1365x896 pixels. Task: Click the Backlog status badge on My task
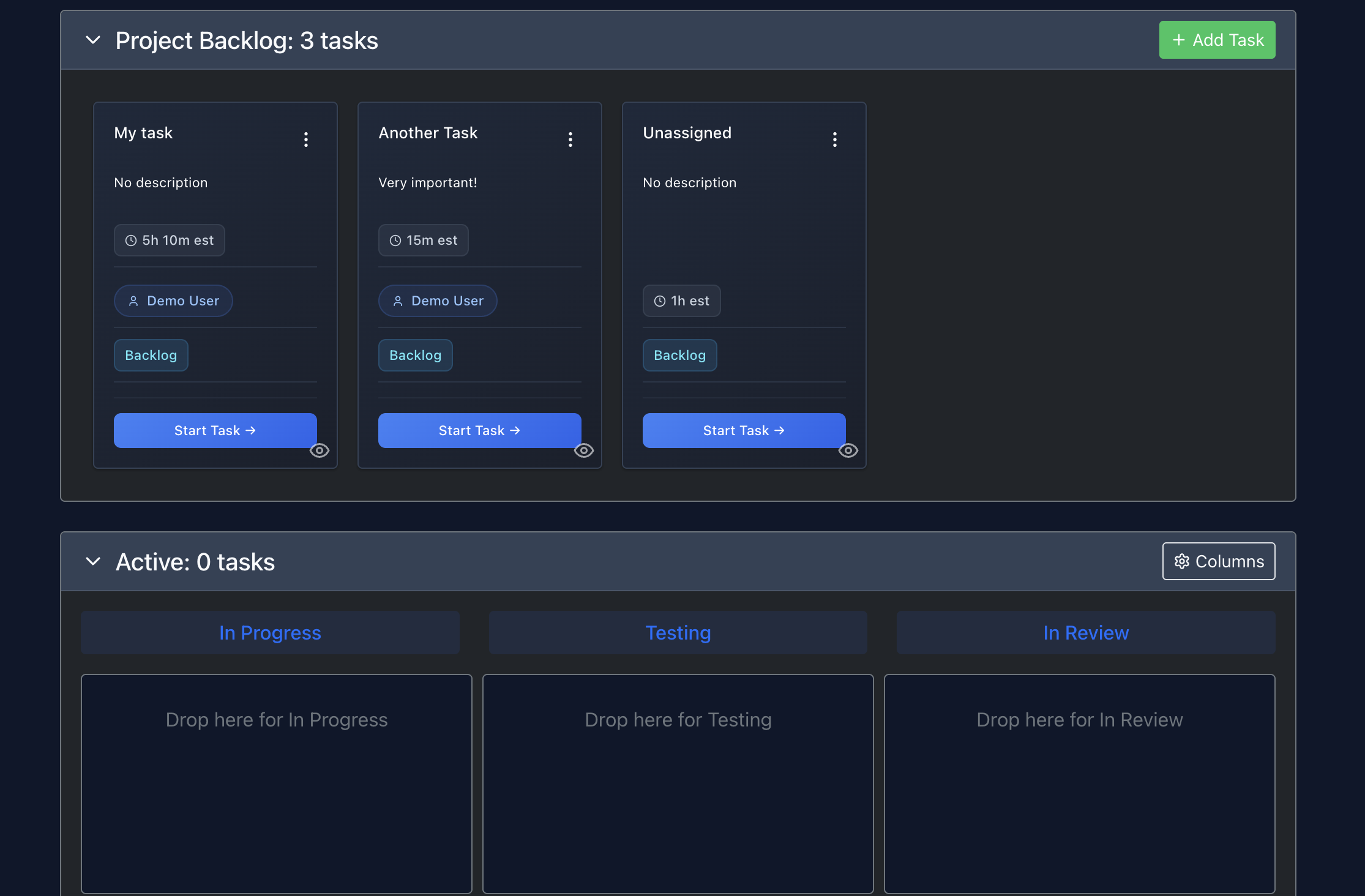[x=151, y=355]
